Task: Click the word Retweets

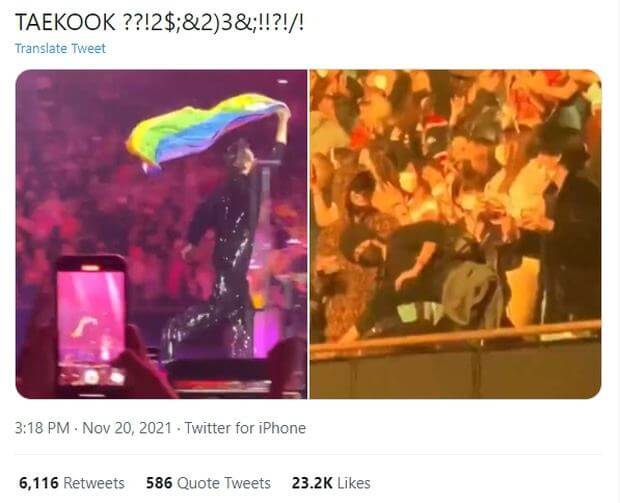Action: [x=94, y=483]
